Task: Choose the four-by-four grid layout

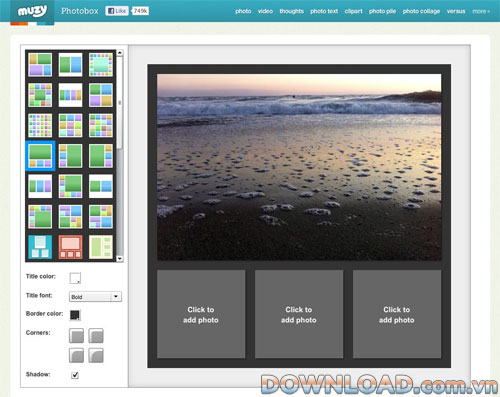Action: pos(101,125)
